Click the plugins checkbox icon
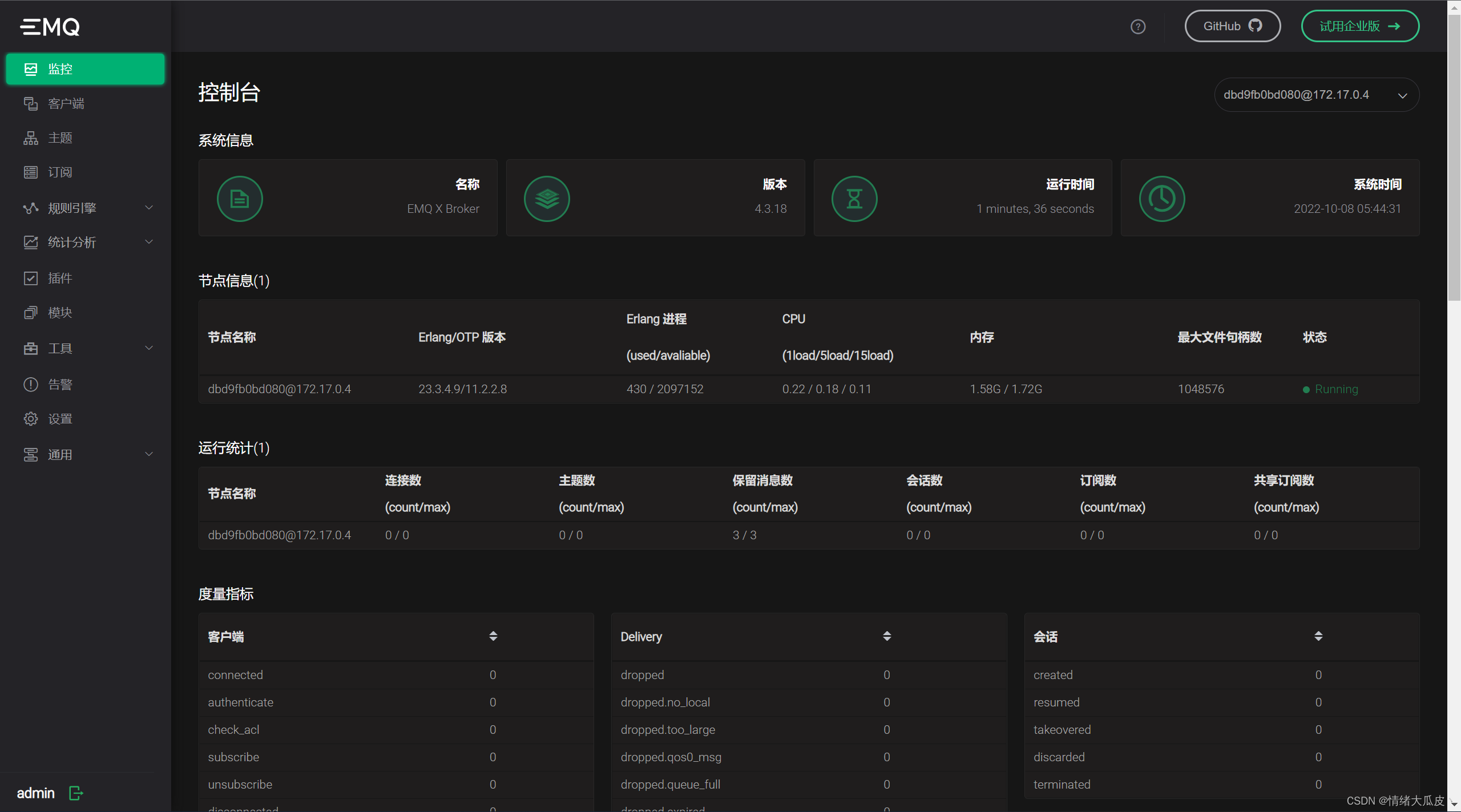The height and width of the screenshot is (812, 1461). point(31,278)
